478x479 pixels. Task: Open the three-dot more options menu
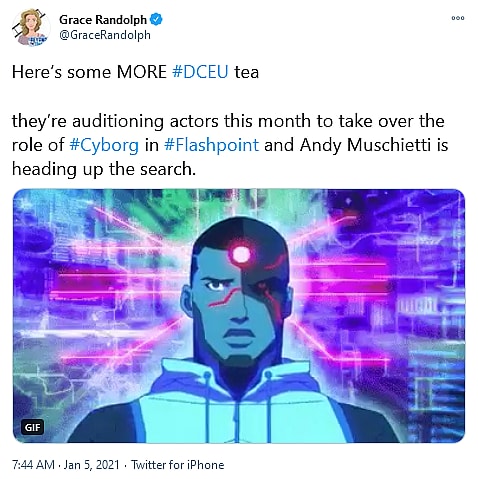point(458,18)
